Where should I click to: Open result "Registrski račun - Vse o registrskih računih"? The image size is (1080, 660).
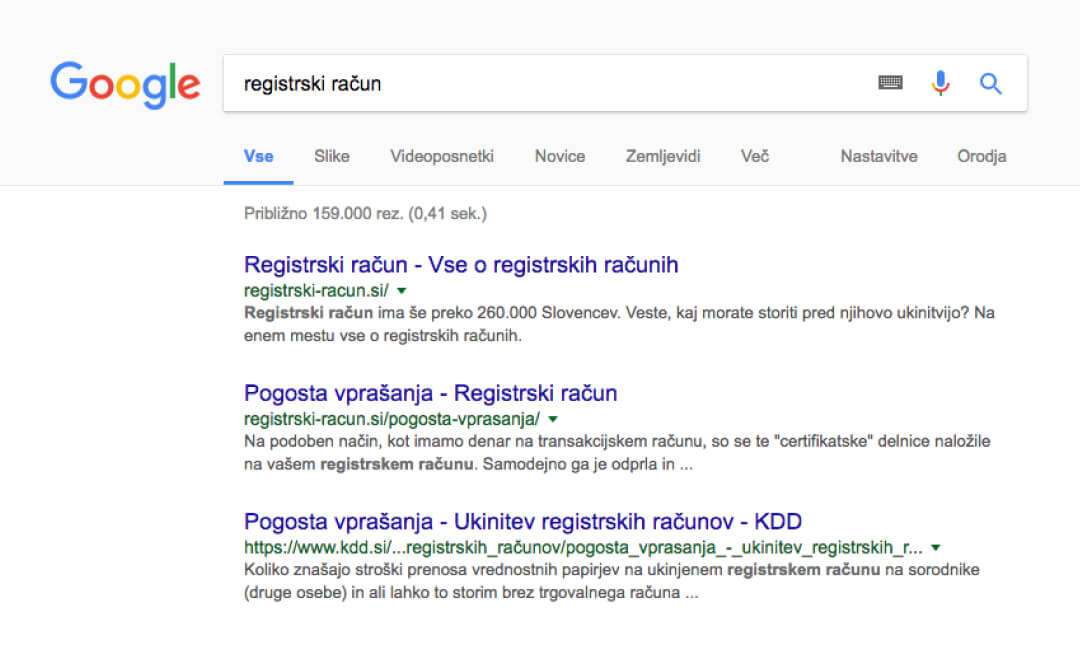(461, 265)
